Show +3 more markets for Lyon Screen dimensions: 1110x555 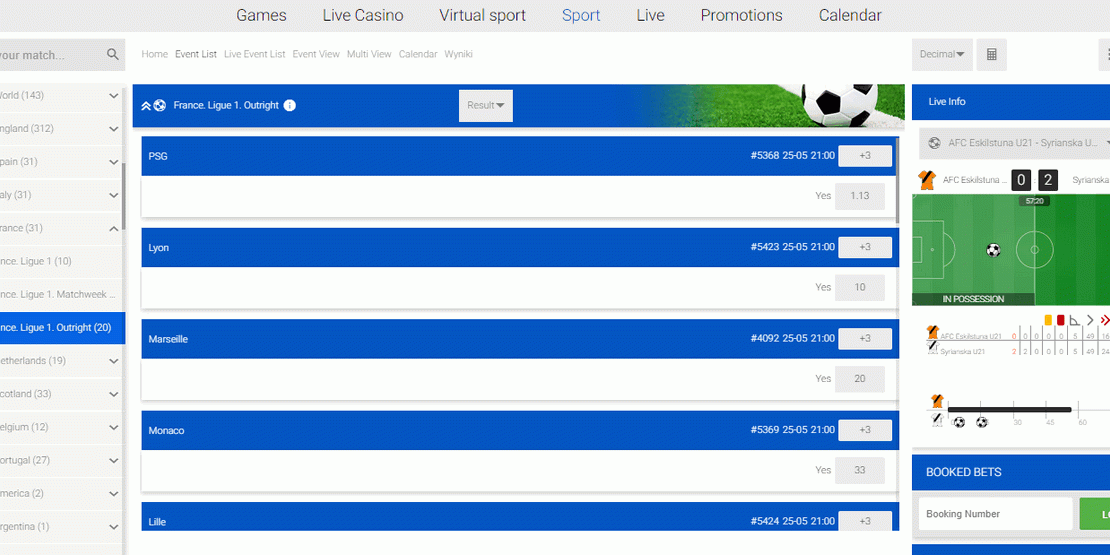865,247
